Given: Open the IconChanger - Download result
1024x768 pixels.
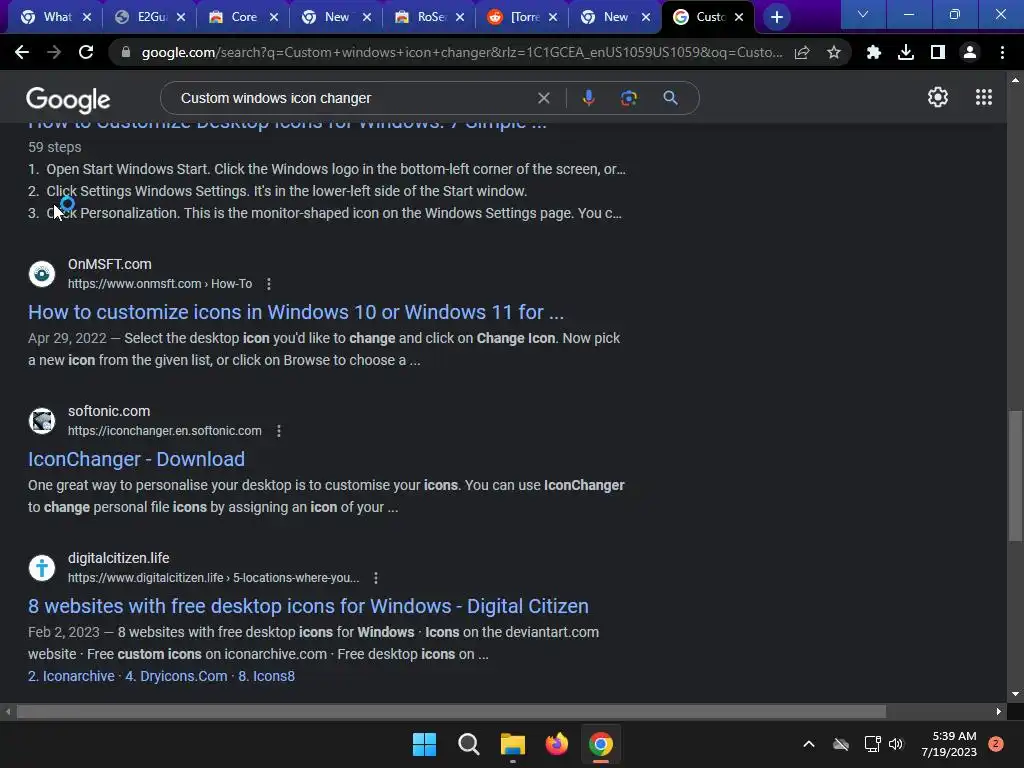Looking at the screenshot, I should click(136, 459).
